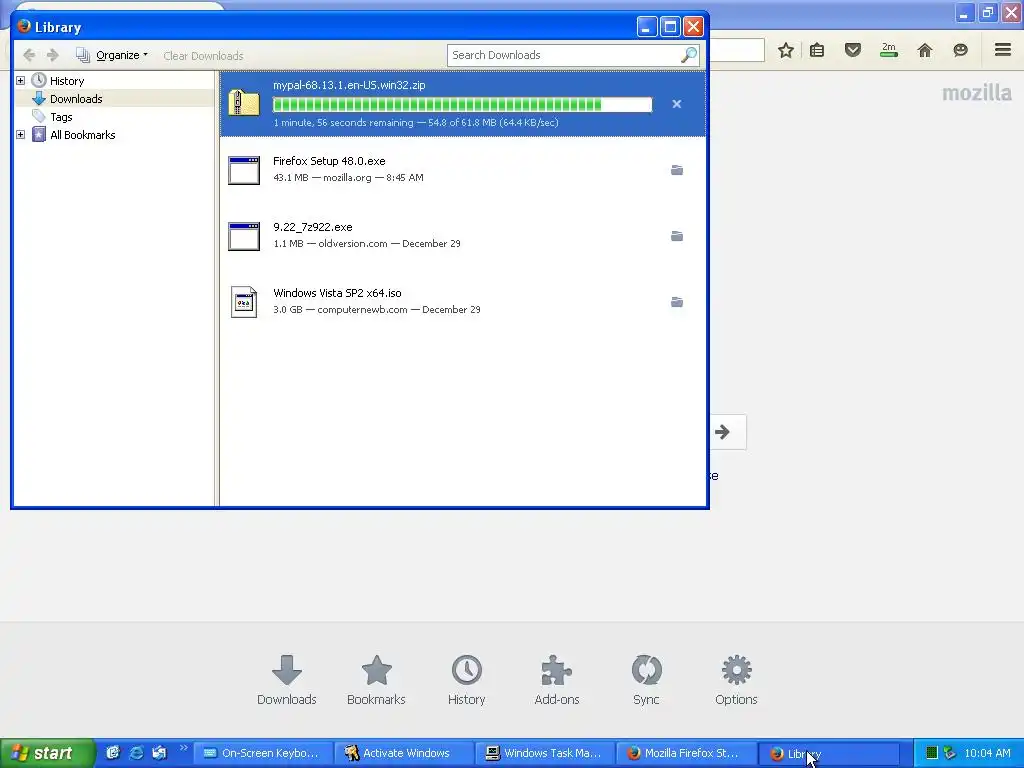Select the Firefox Setup 48.0.exe entry
This screenshot has height=768, width=1024.
coord(462,170)
